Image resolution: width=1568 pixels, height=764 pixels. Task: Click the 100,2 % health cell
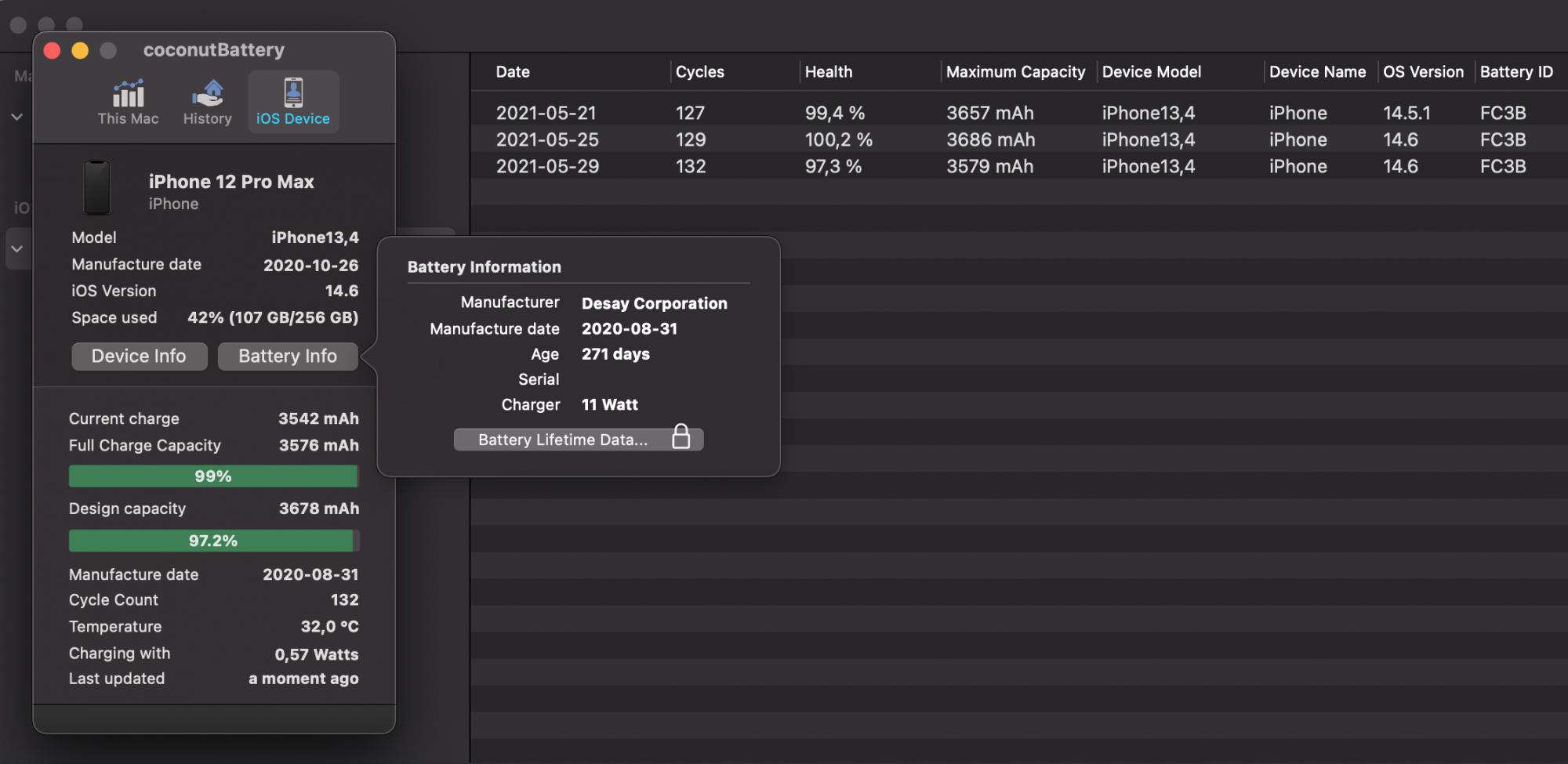839,139
